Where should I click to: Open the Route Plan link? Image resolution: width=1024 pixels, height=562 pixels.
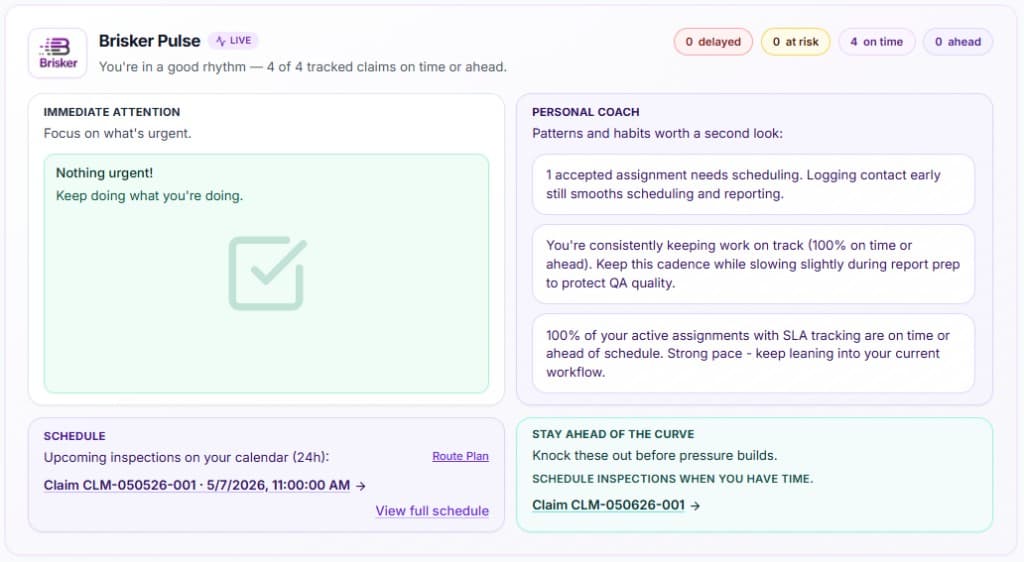click(x=460, y=456)
